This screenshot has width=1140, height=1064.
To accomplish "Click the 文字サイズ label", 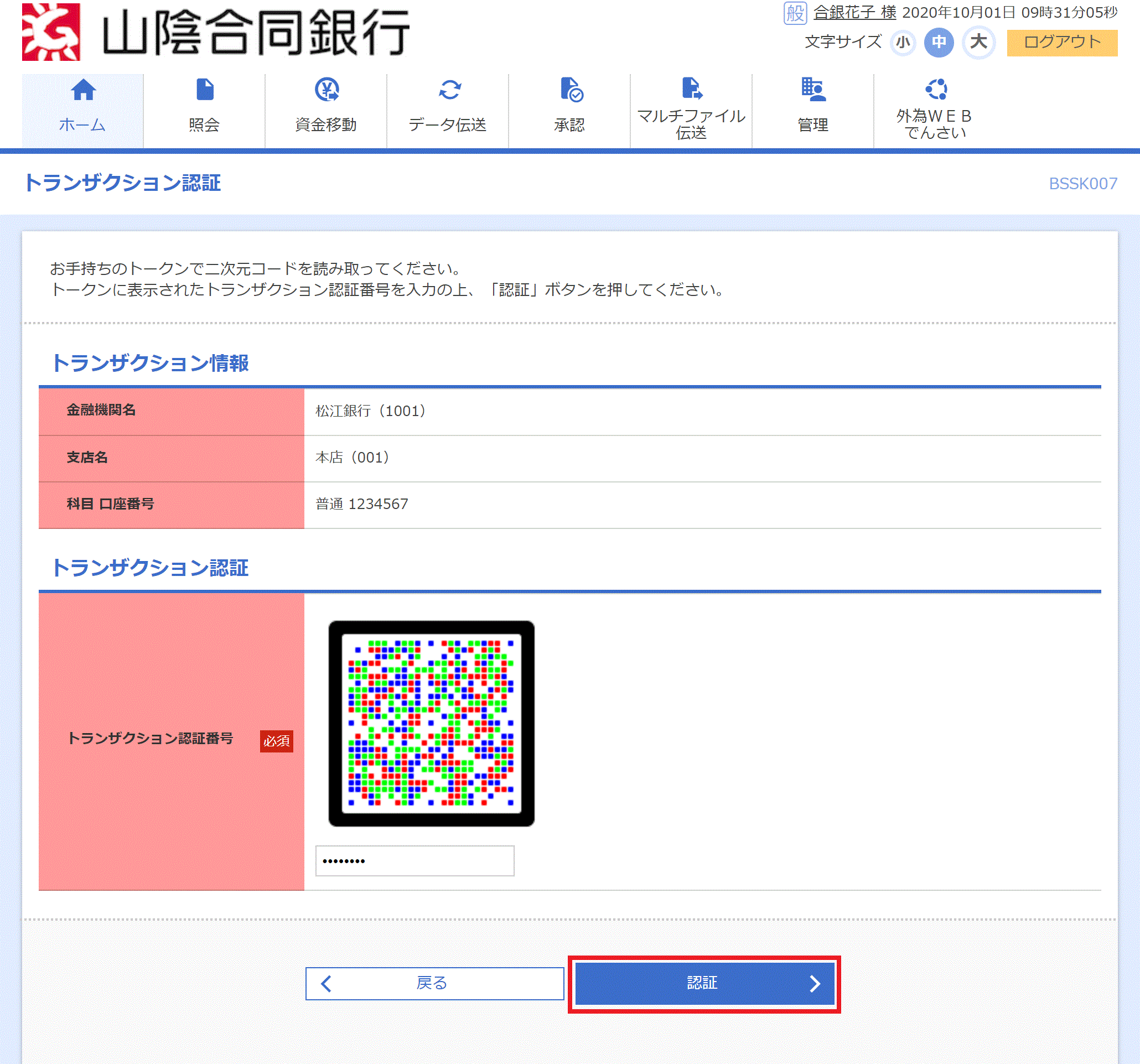I will pos(843,42).
